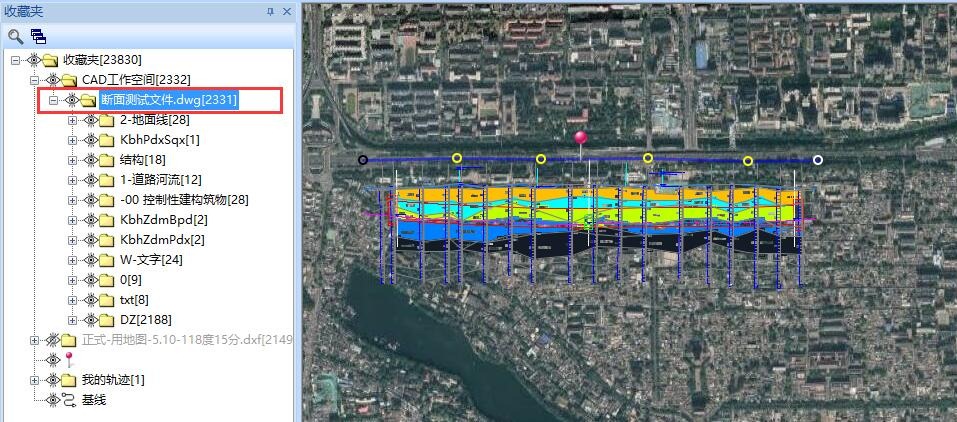
Task: Collapse the 断面测试文件.dwg node
Action: pos(54,100)
